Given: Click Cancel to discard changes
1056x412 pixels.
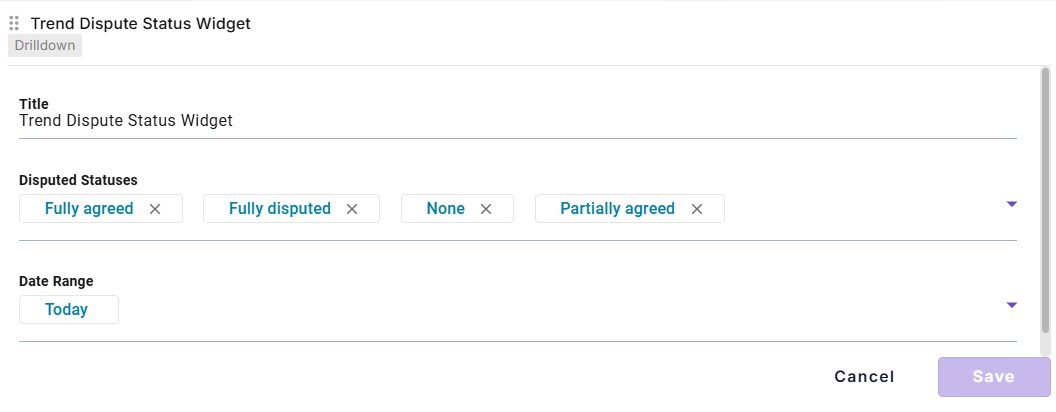Looking at the screenshot, I should [864, 376].
